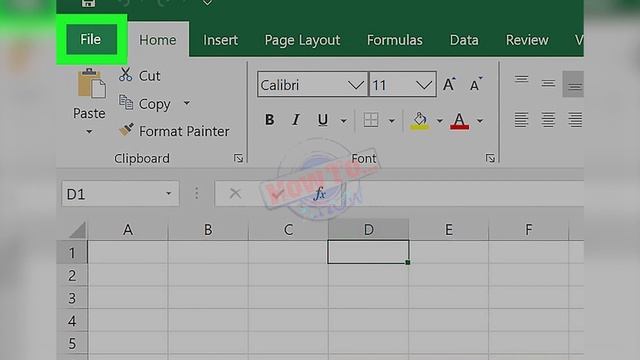Toggle Italic formatting
640x360 pixels.
[296, 120]
